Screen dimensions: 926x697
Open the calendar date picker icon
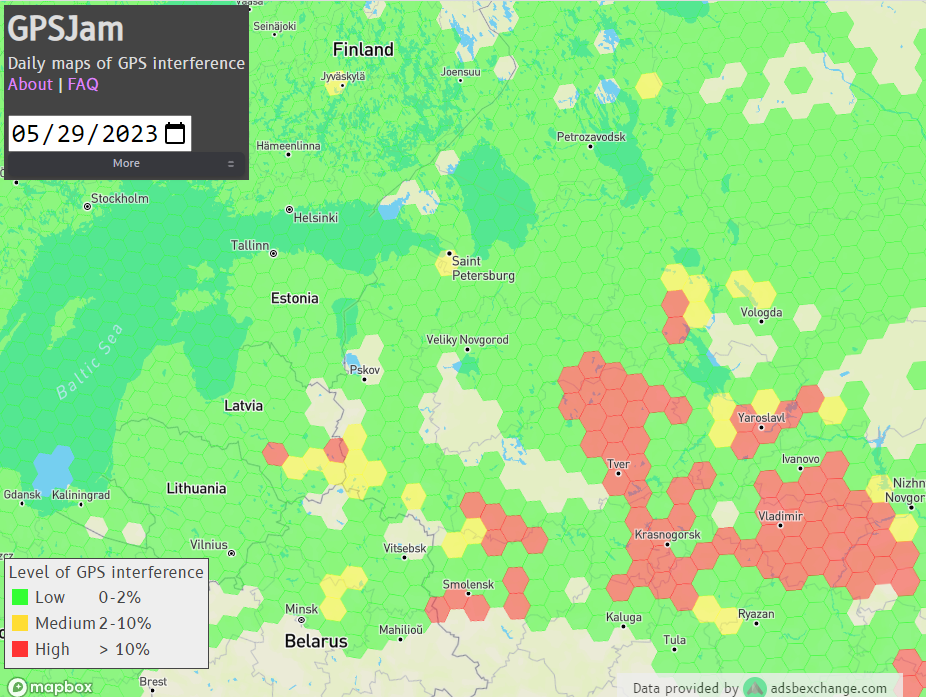click(x=175, y=133)
